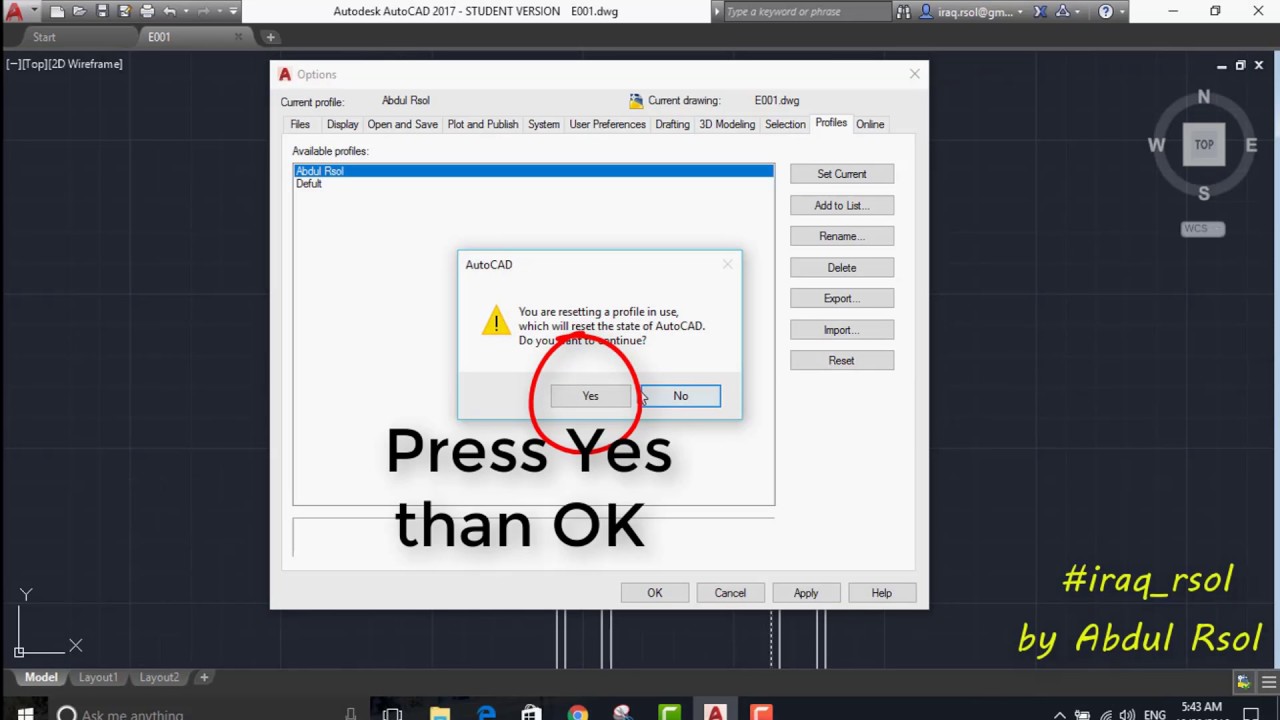The width and height of the screenshot is (1280, 720).
Task: Switch to the Start file tab
Action: coord(44,37)
